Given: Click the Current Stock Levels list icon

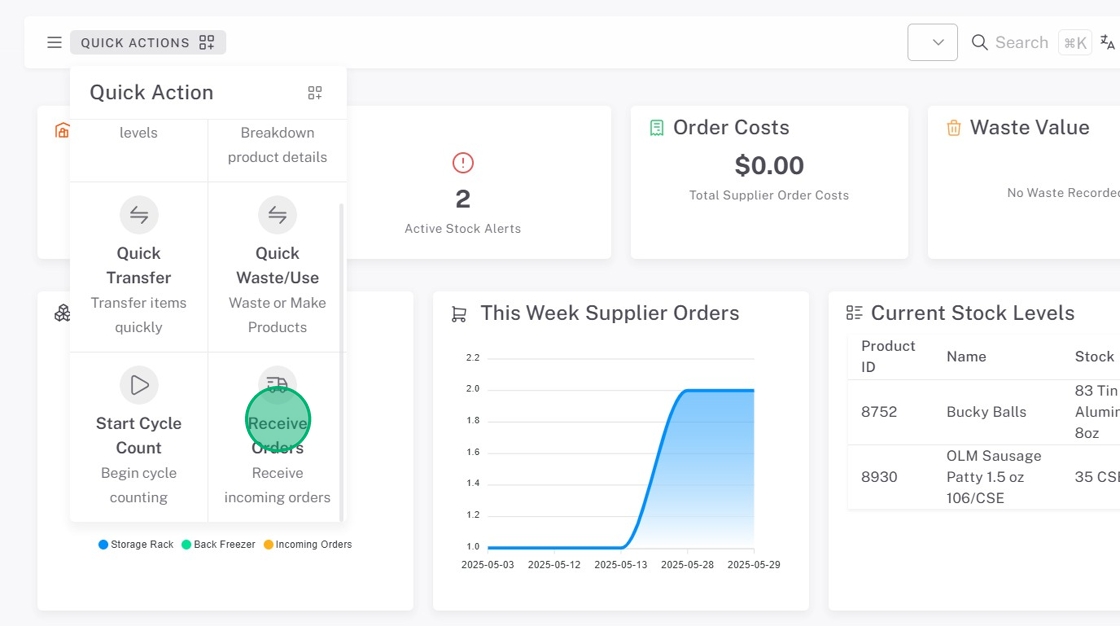Looking at the screenshot, I should click(854, 313).
